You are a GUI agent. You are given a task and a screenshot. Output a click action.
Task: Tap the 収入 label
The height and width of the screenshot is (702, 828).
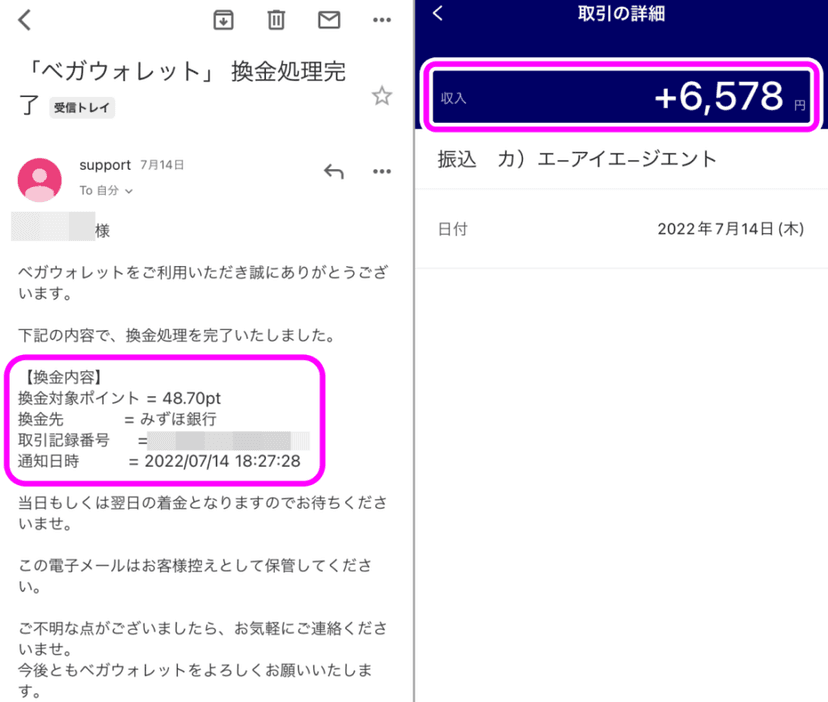click(x=454, y=98)
